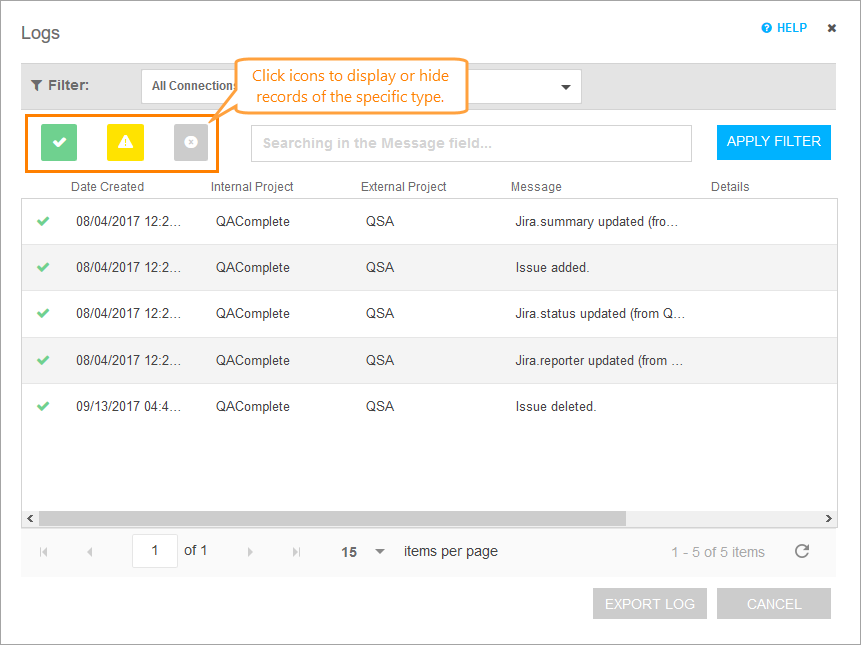Image resolution: width=861 pixels, height=645 pixels.
Task: Click the message search field
Action: pyautogui.click(x=471, y=143)
